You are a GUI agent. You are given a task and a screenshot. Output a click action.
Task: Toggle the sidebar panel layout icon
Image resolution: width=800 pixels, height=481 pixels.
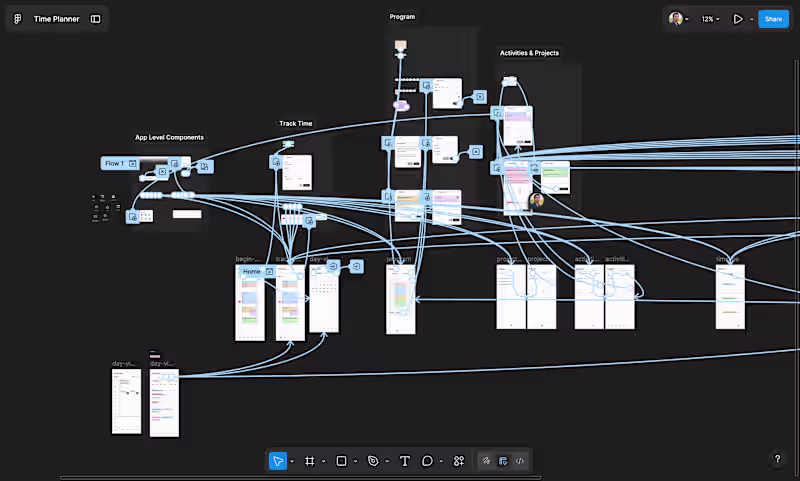click(x=95, y=19)
